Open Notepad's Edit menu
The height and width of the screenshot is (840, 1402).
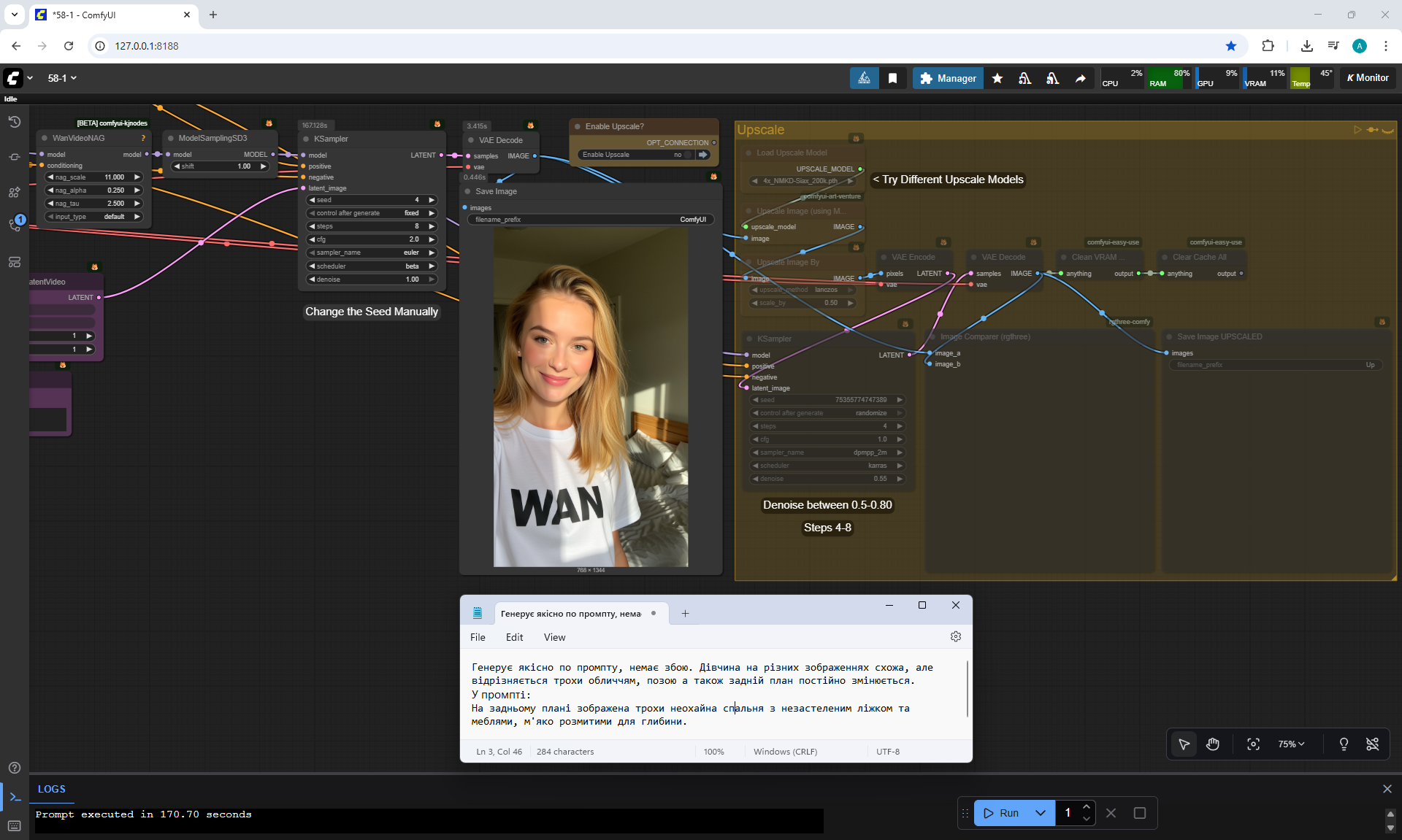click(x=514, y=637)
